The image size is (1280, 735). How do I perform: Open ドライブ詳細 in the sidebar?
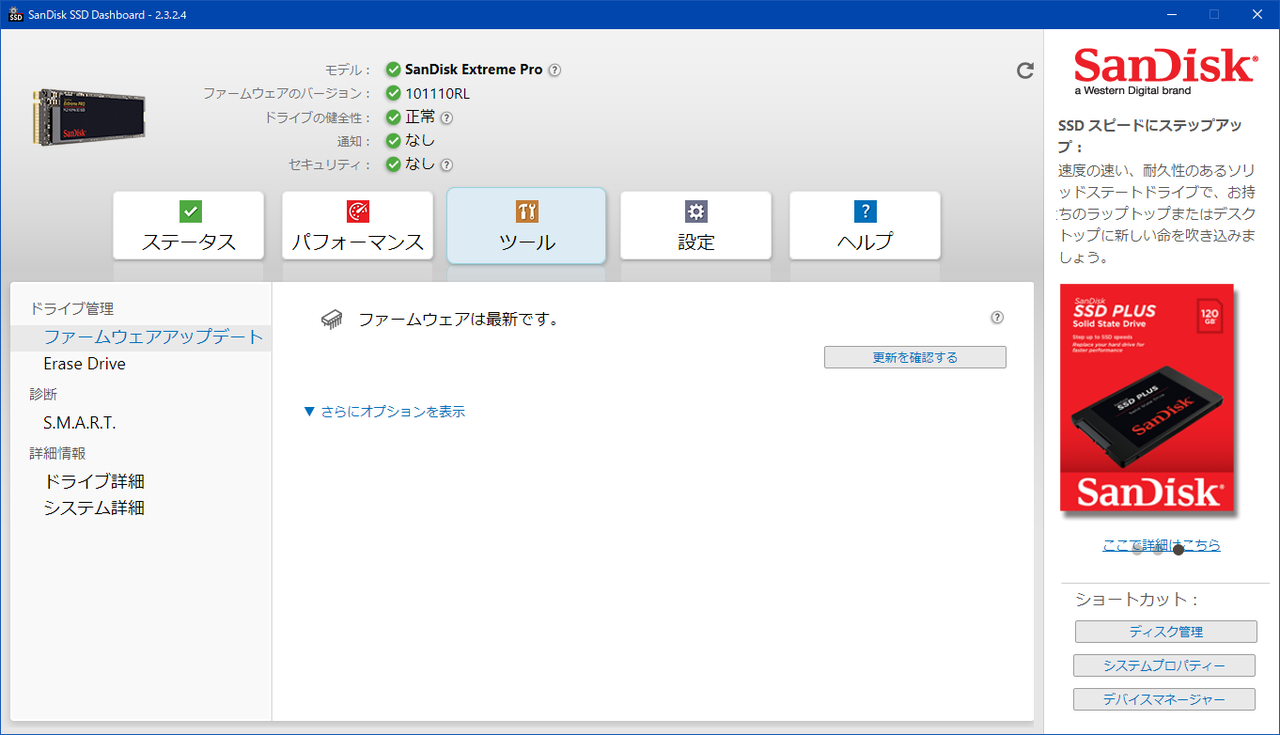94,482
